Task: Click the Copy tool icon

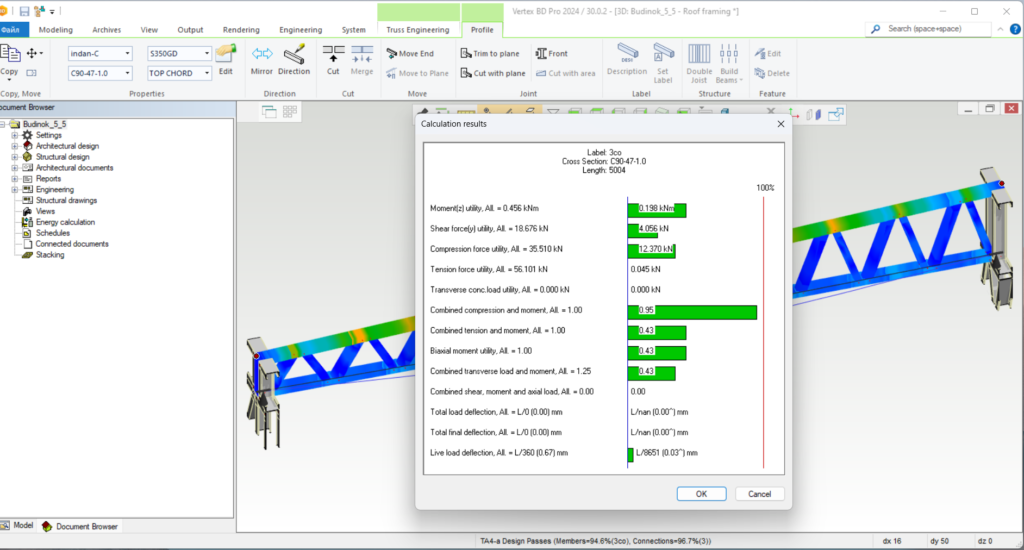Action: [9, 54]
